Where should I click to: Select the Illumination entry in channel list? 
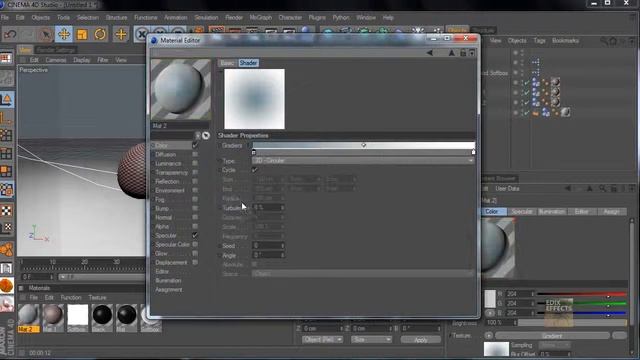[168, 280]
